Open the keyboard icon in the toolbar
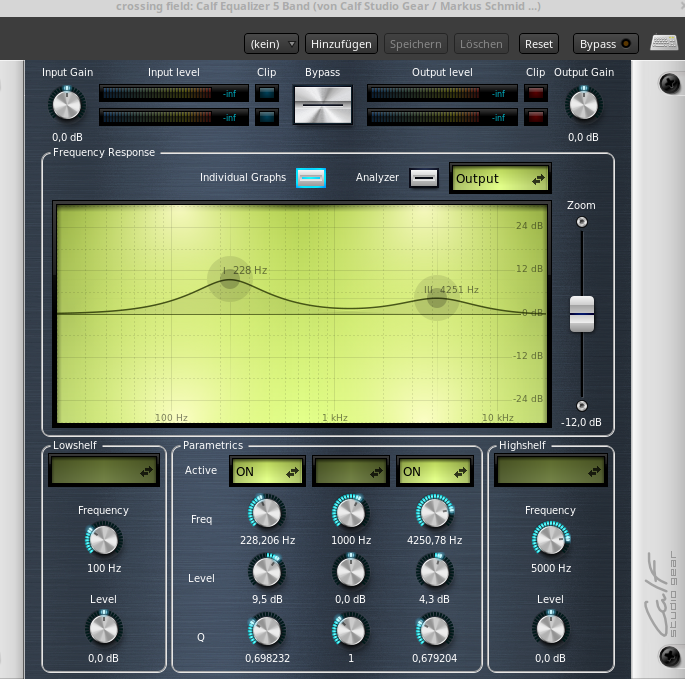 tap(664, 43)
